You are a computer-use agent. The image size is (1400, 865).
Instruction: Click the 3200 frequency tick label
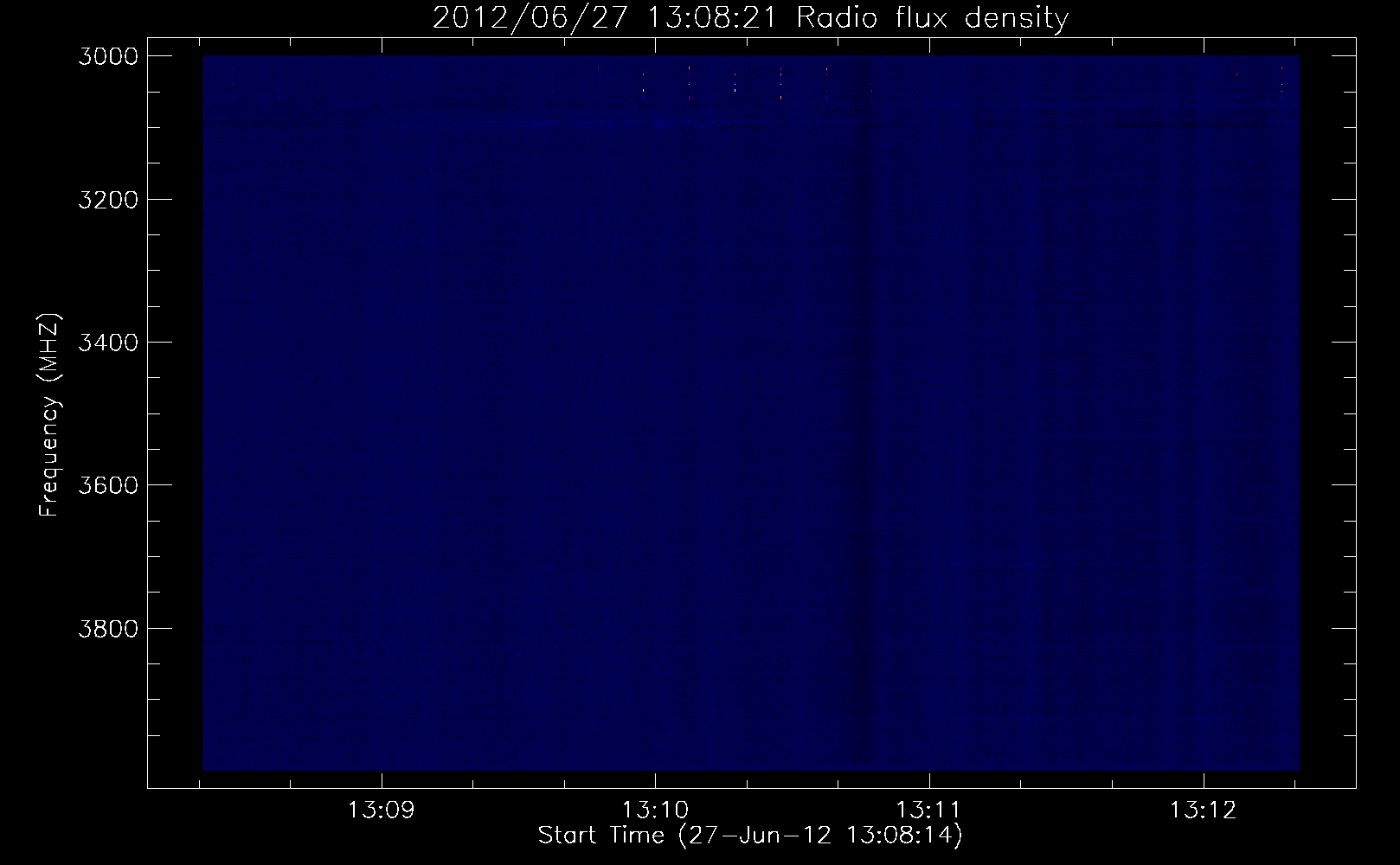pyautogui.click(x=108, y=200)
